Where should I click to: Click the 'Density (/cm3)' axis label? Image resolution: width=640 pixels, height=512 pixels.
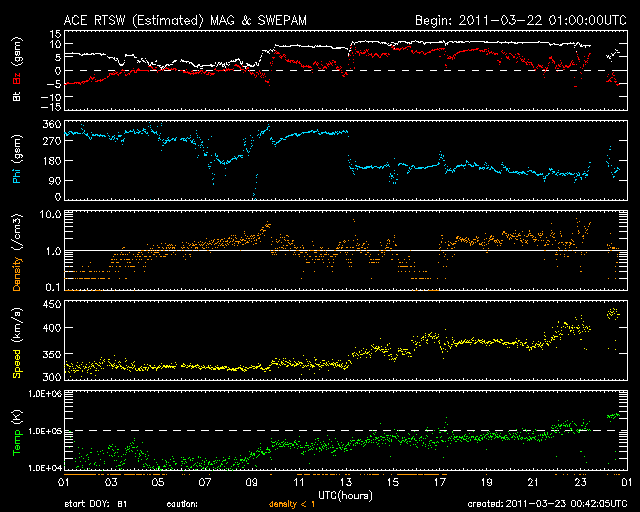coord(17,252)
